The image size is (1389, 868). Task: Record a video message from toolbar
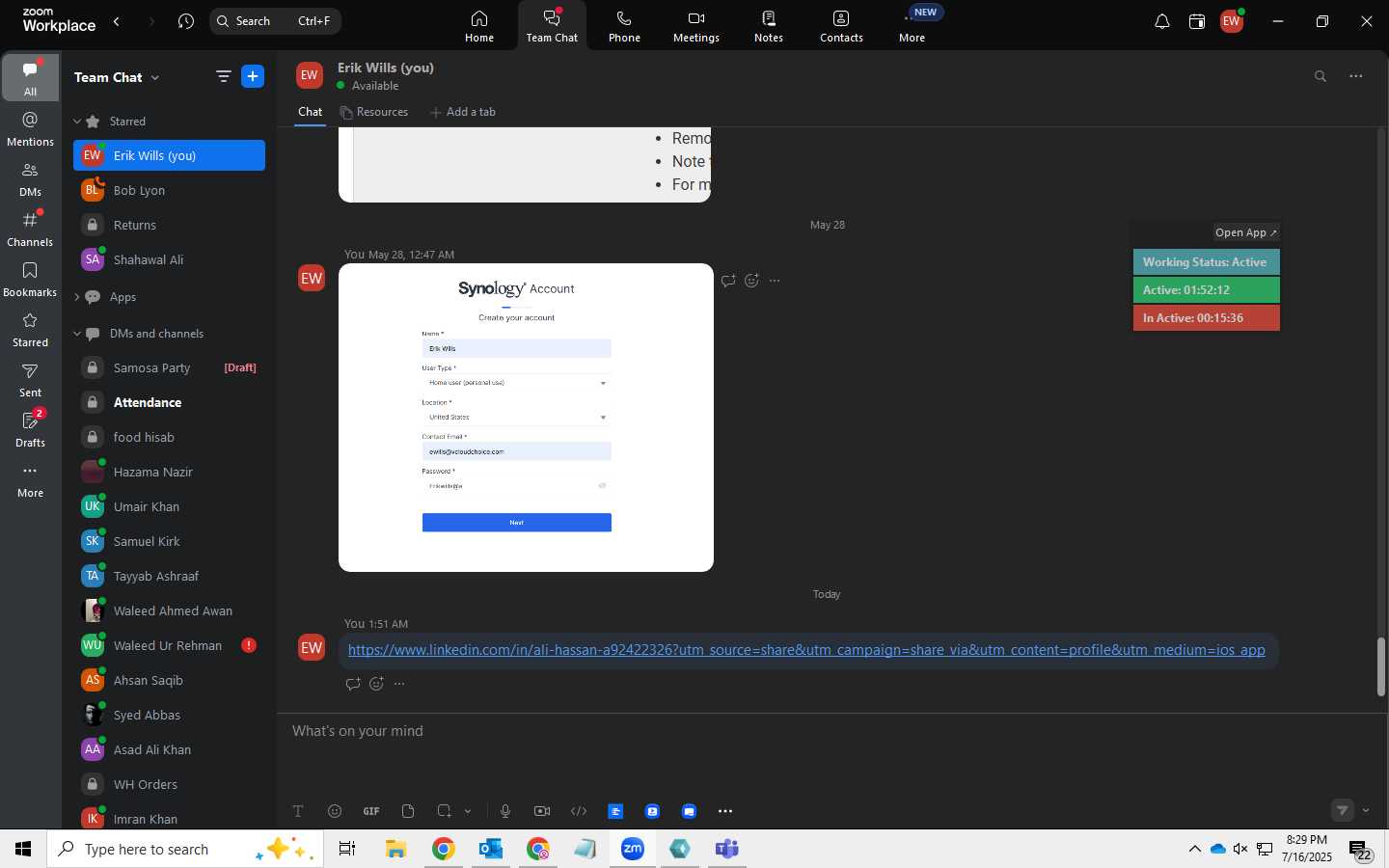coord(542,811)
